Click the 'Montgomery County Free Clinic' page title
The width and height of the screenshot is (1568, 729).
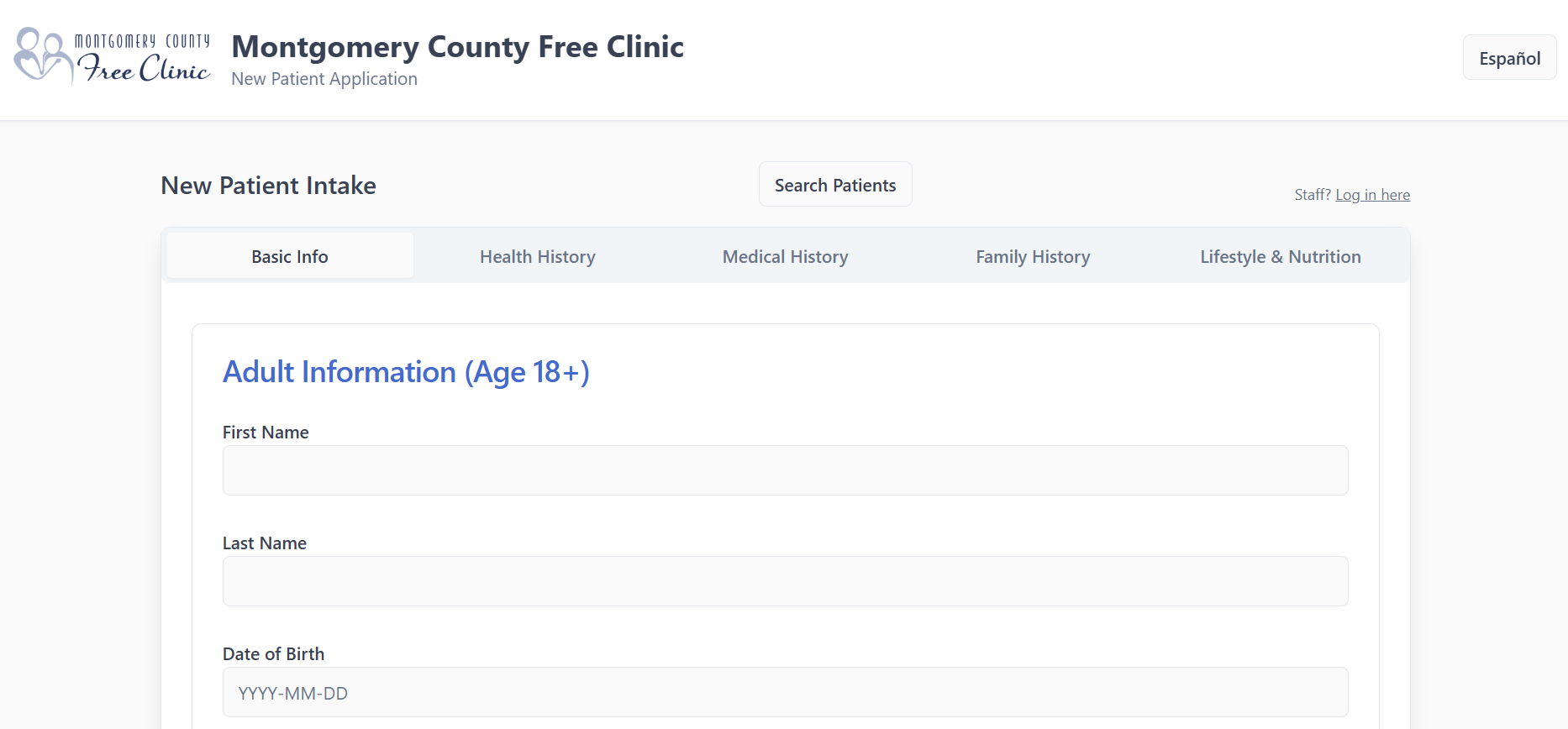point(457,47)
